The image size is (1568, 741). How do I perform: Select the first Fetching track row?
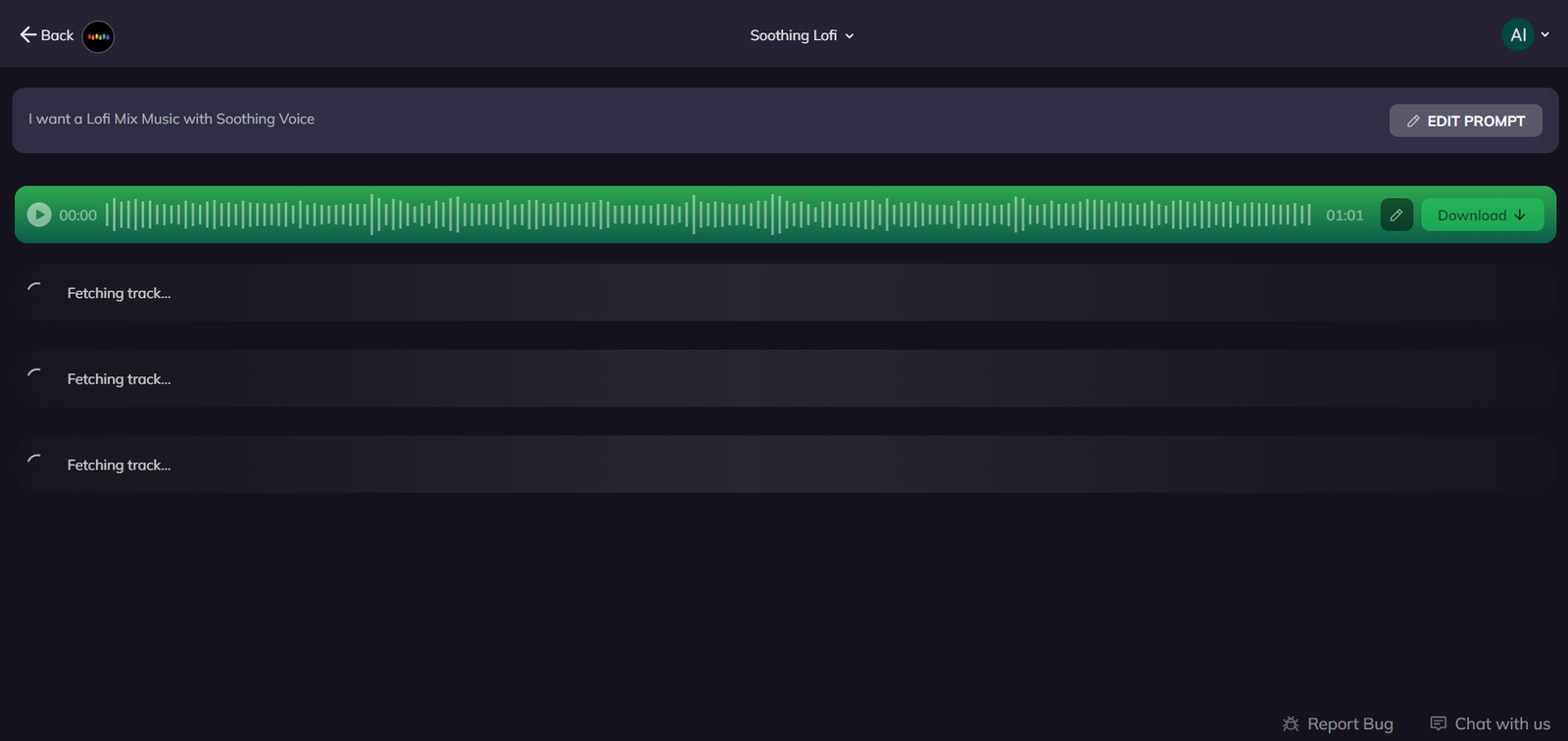pyautogui.click(x=784, y=293)
